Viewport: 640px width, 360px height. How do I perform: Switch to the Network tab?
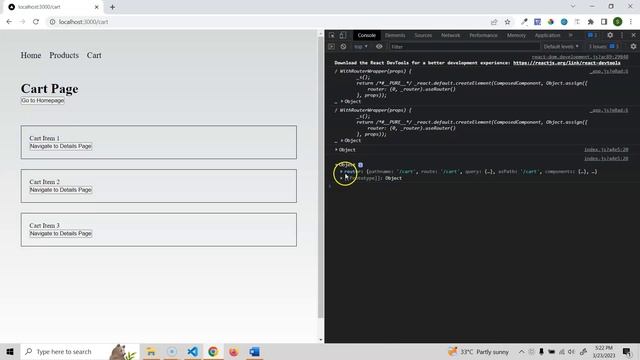(450, 36)
